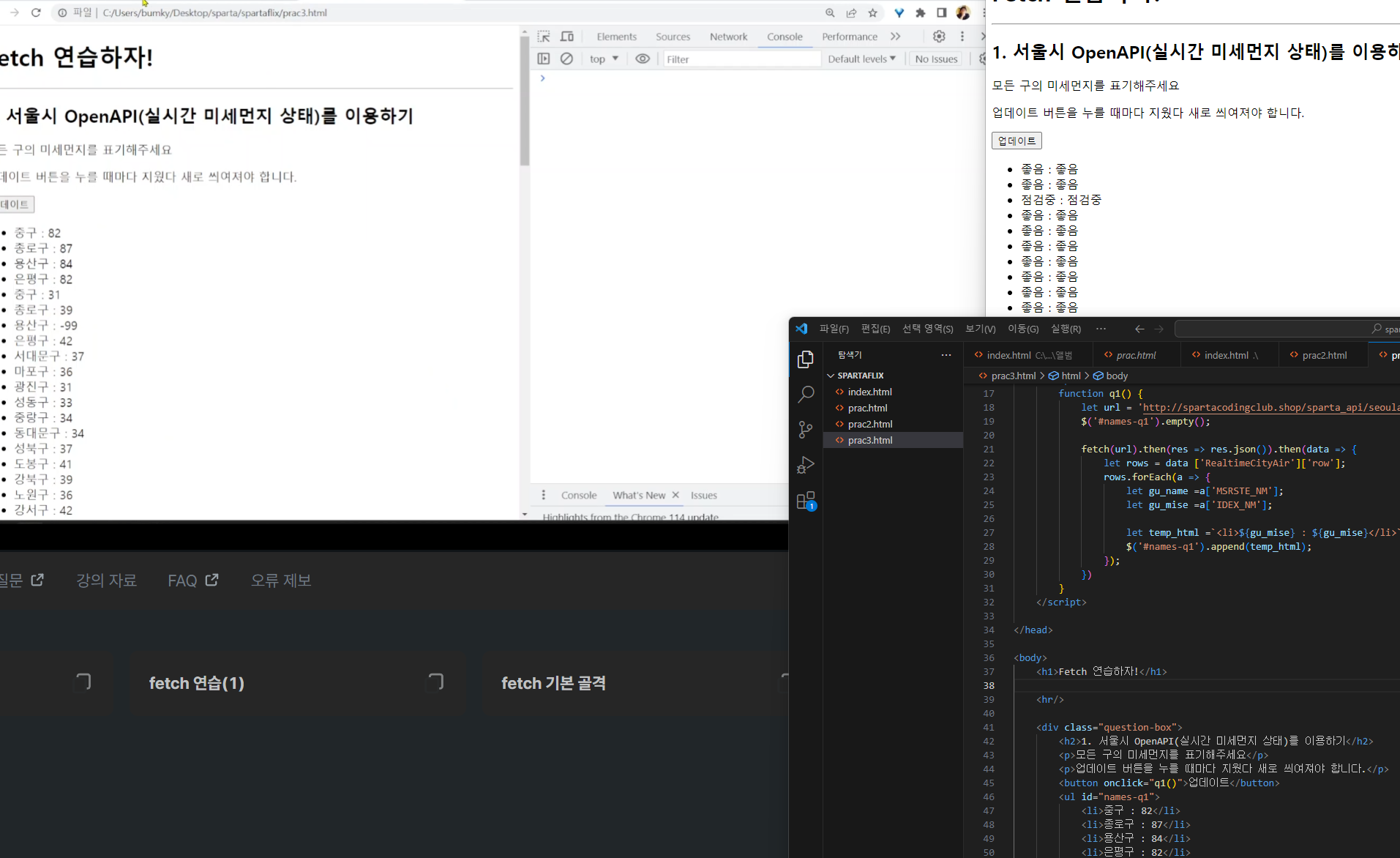This screenshot has width=1400, height=858.
Task: Click 업데이트 button in right browser window
Action: coord(1017,141)
